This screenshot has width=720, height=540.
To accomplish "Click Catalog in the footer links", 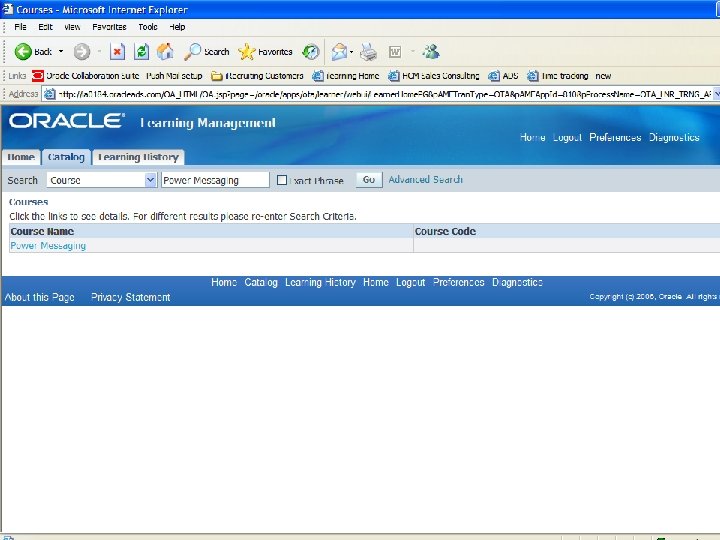I will click(x=261, y=282).
